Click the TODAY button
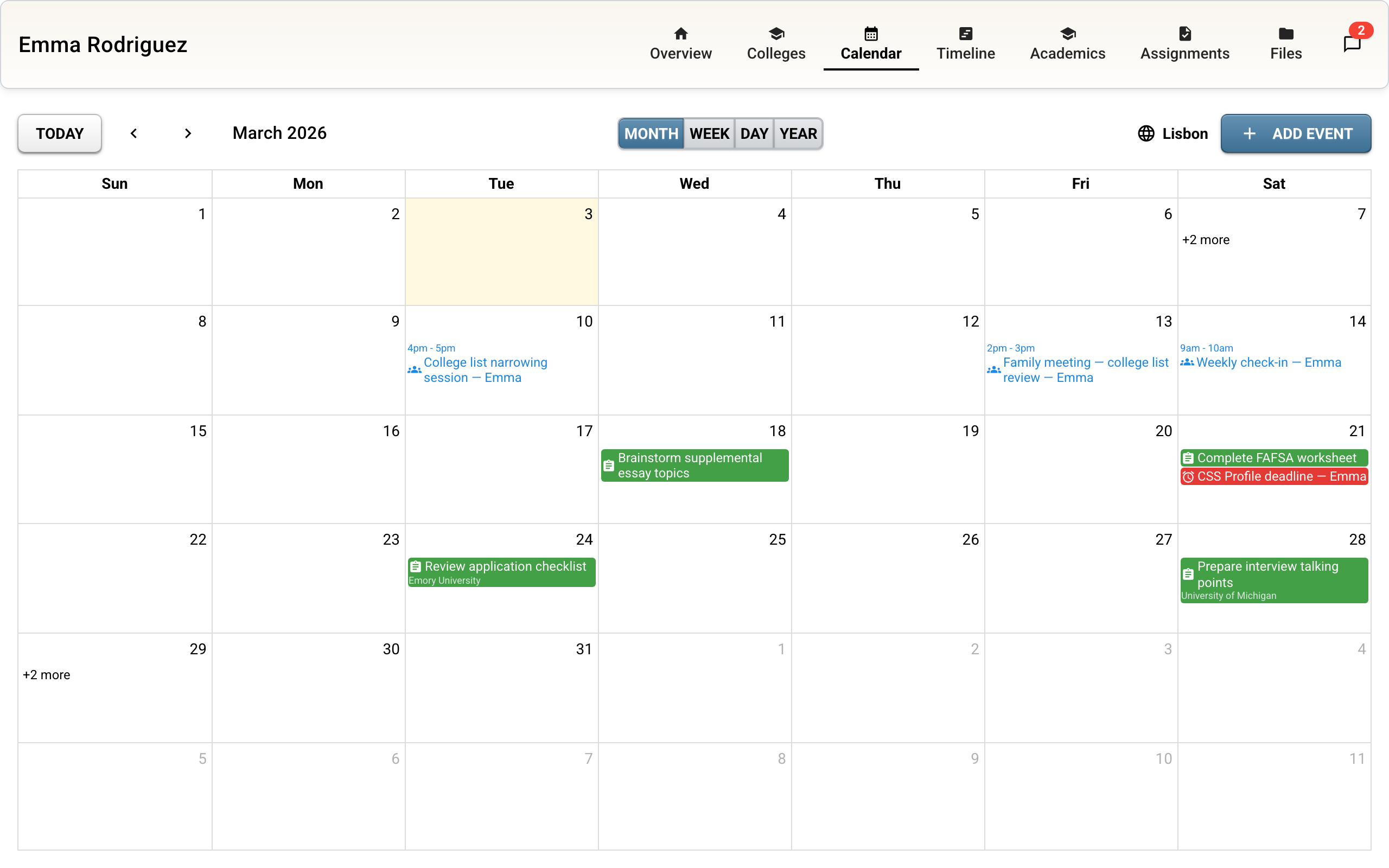This screenshot has height=868, width=1389. pyautogui.click(x=59, y=133)
